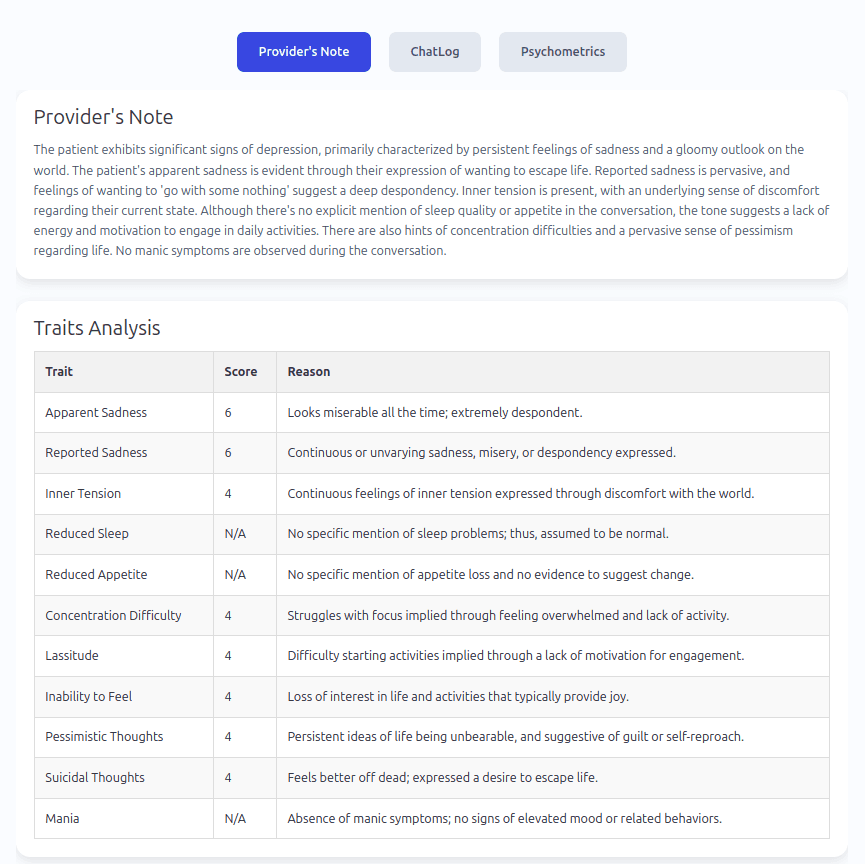The width and height of the screenshot is (865, 864).
Task: Select the Reduced Sleep row
Action: tap(432, 534)
